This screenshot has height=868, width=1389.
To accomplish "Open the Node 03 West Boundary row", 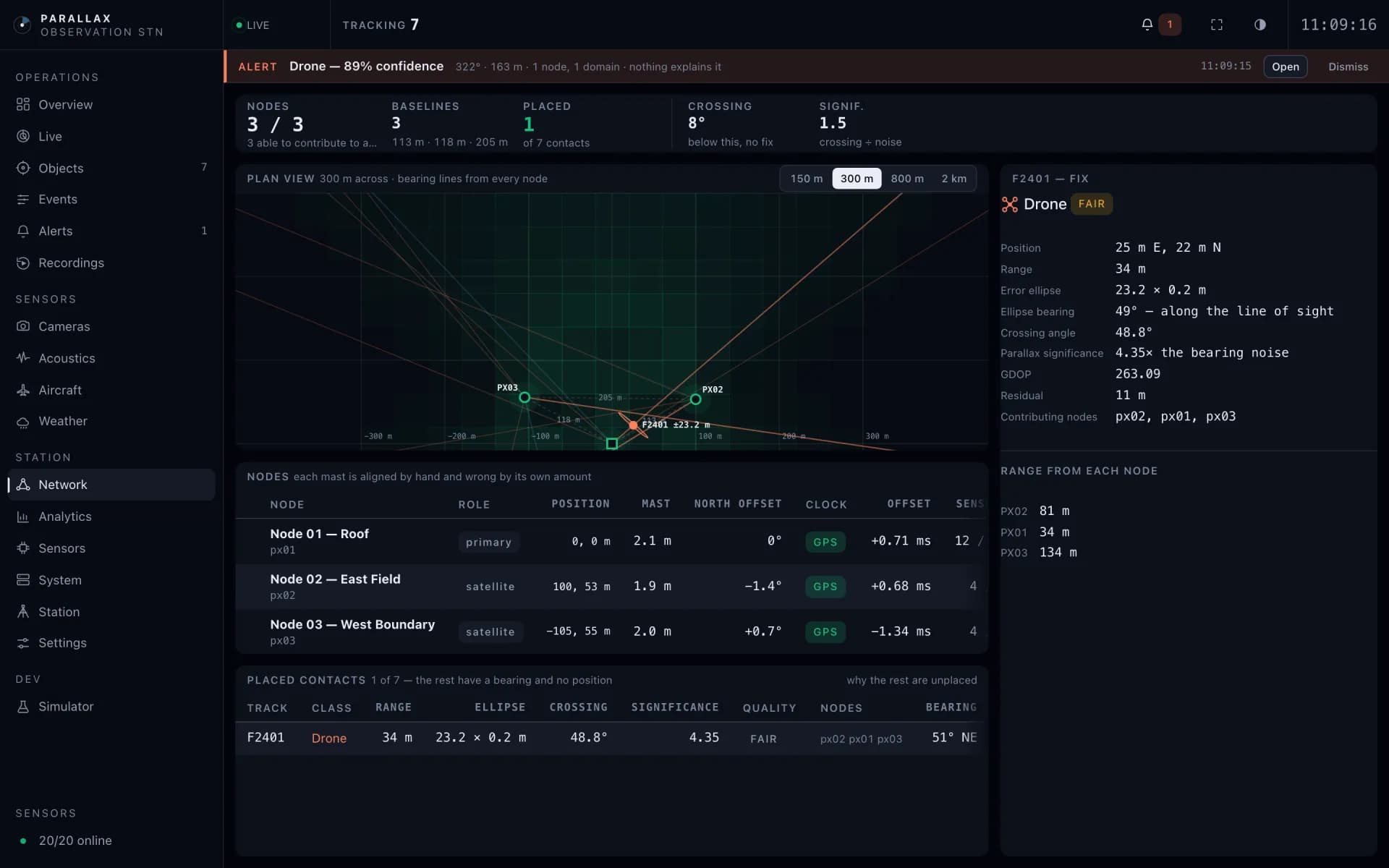I will (611, 631).
